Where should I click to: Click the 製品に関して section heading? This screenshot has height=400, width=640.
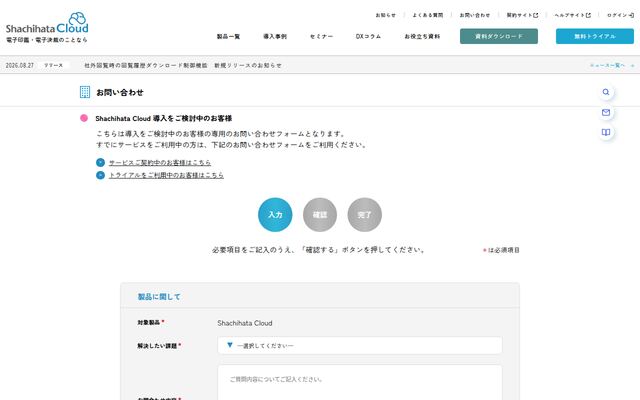coord(159,297)
